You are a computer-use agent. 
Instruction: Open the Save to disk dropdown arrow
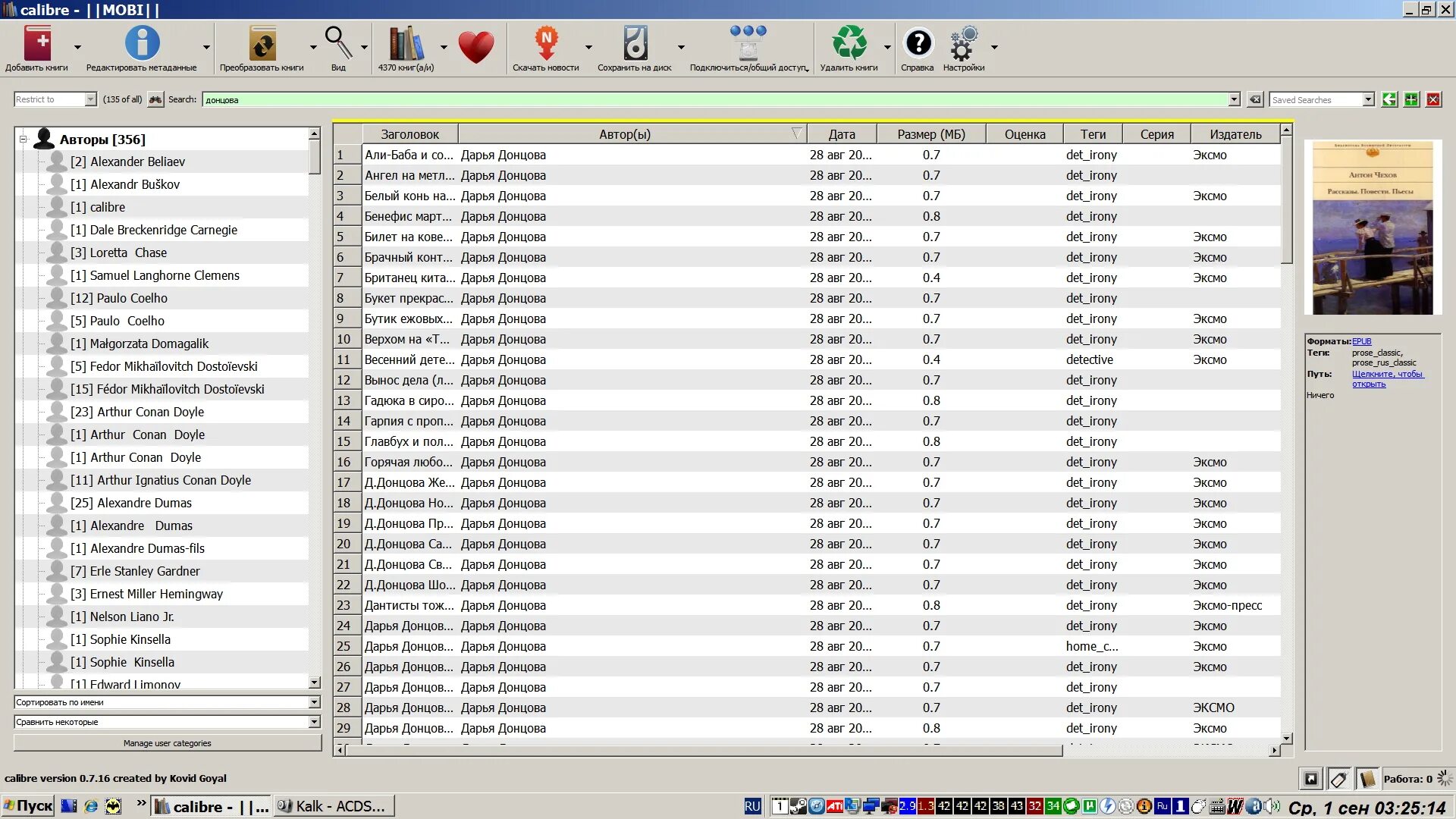681,47
